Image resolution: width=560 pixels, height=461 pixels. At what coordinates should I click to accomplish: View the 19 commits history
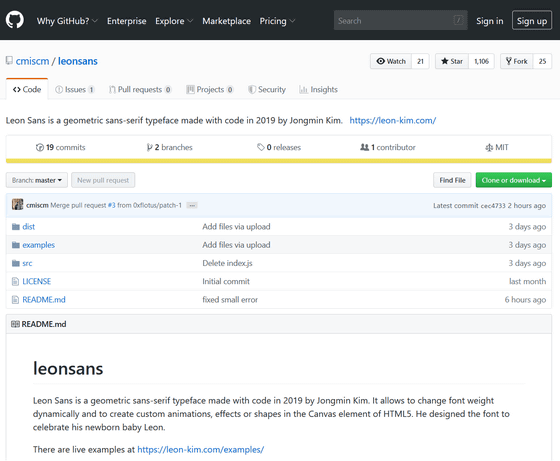coord(60,147)
